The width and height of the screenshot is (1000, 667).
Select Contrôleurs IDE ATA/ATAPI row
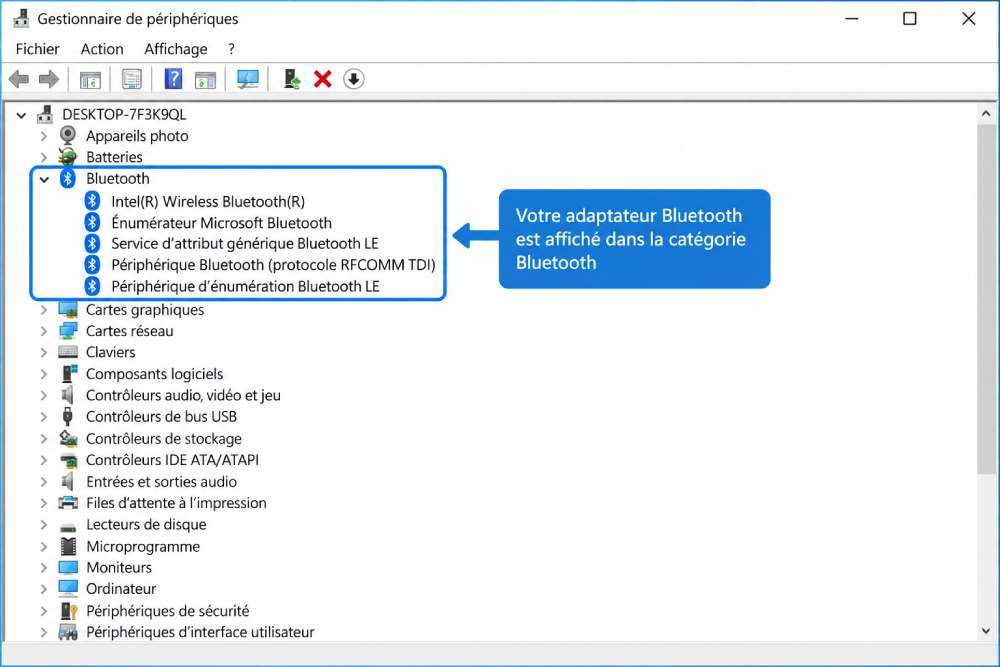point(172,460)
